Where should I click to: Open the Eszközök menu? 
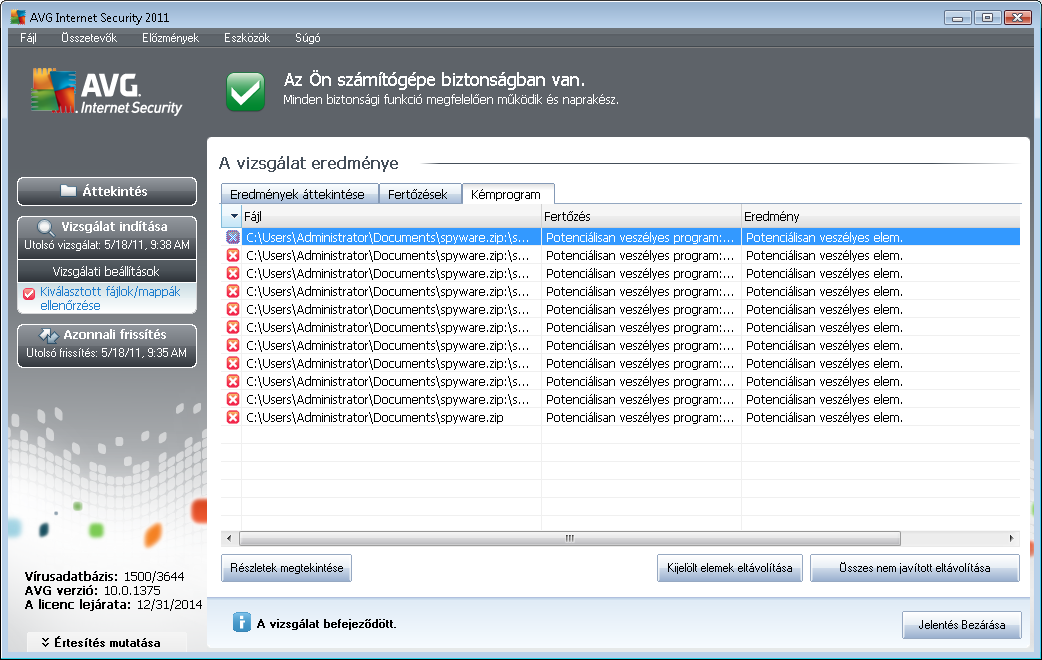tap(247, 38)
